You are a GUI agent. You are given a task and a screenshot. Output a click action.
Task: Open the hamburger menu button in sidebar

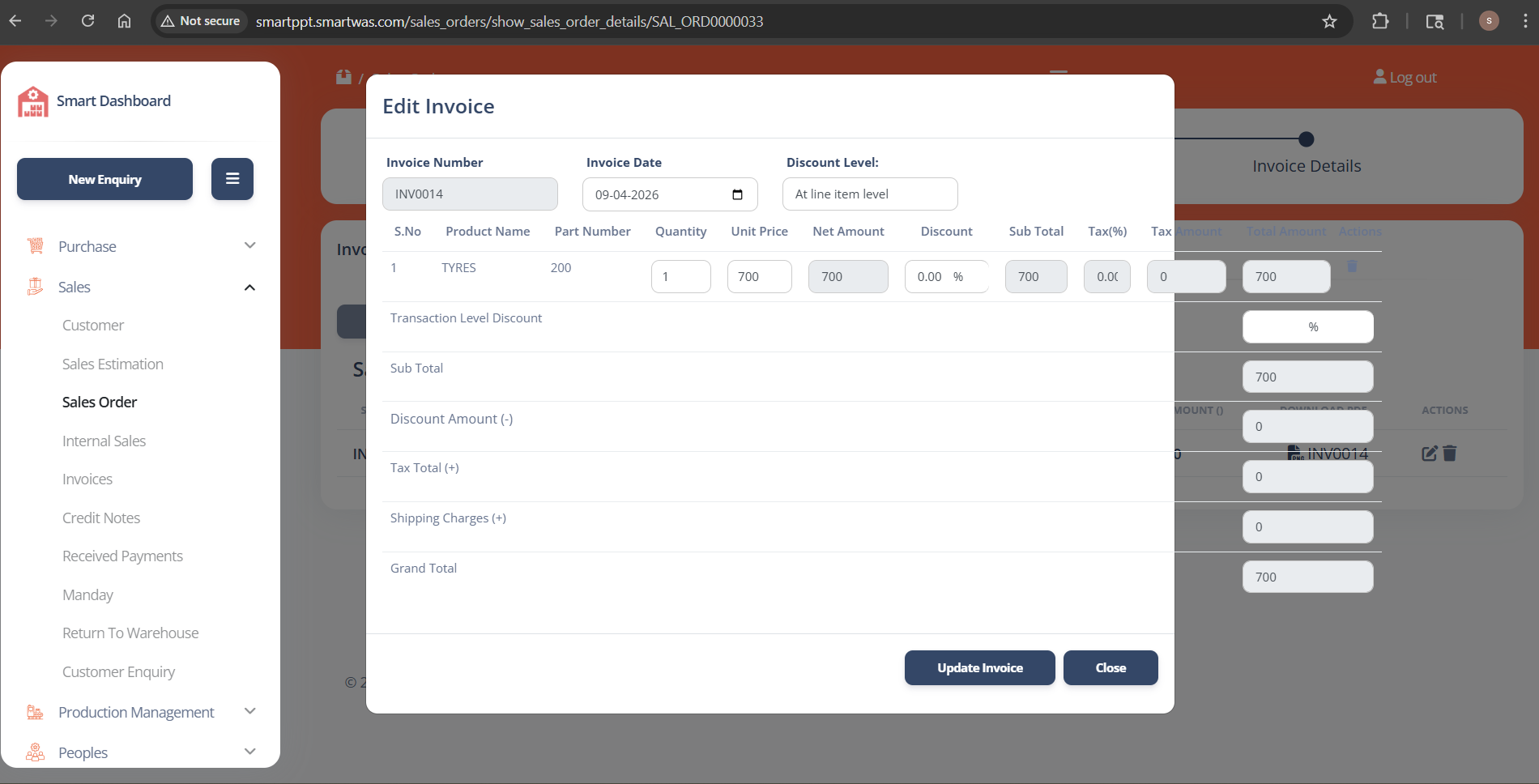coord(232,179)
